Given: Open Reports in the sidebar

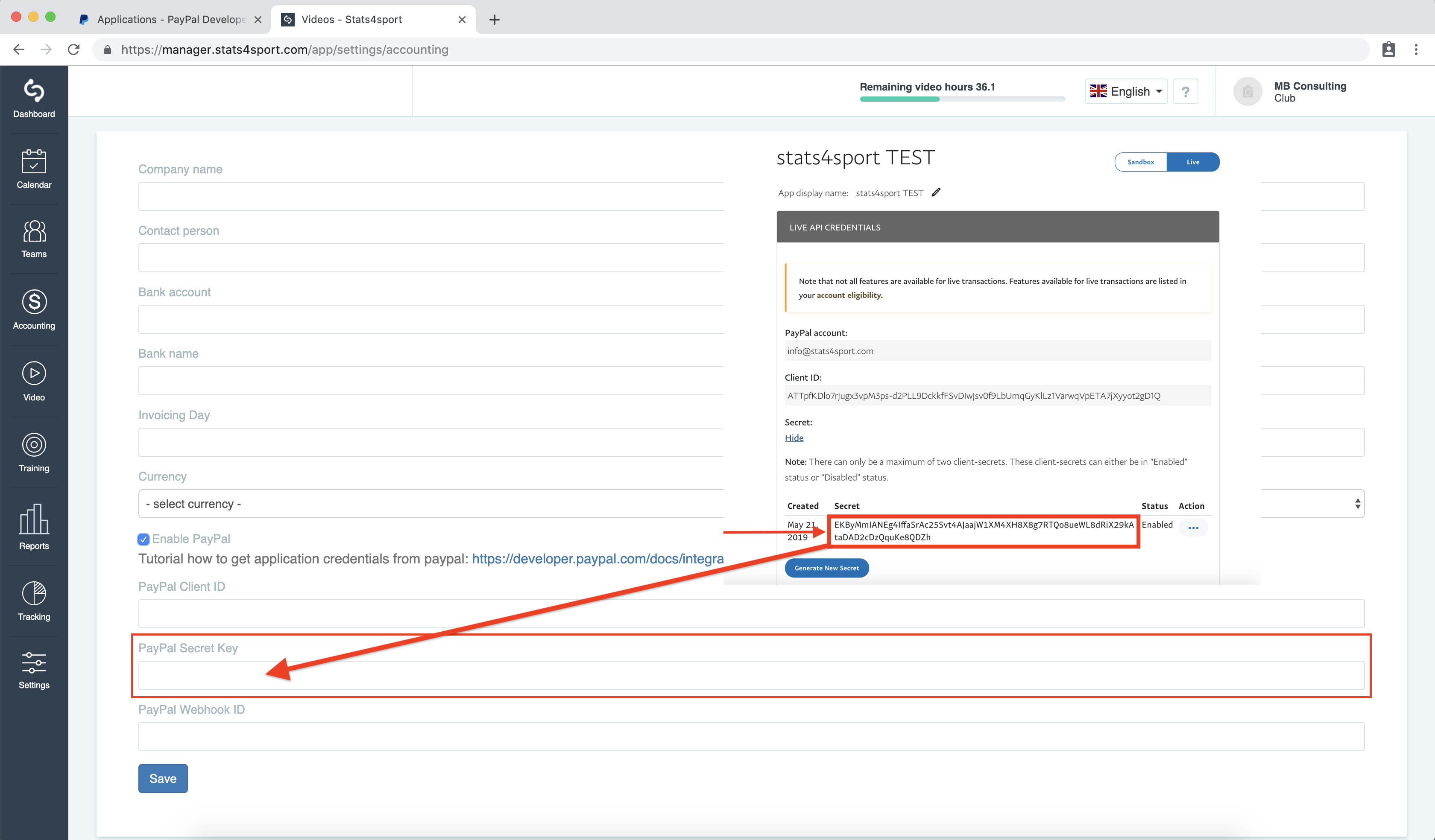Looking at the screenshot, I should 34,527.
